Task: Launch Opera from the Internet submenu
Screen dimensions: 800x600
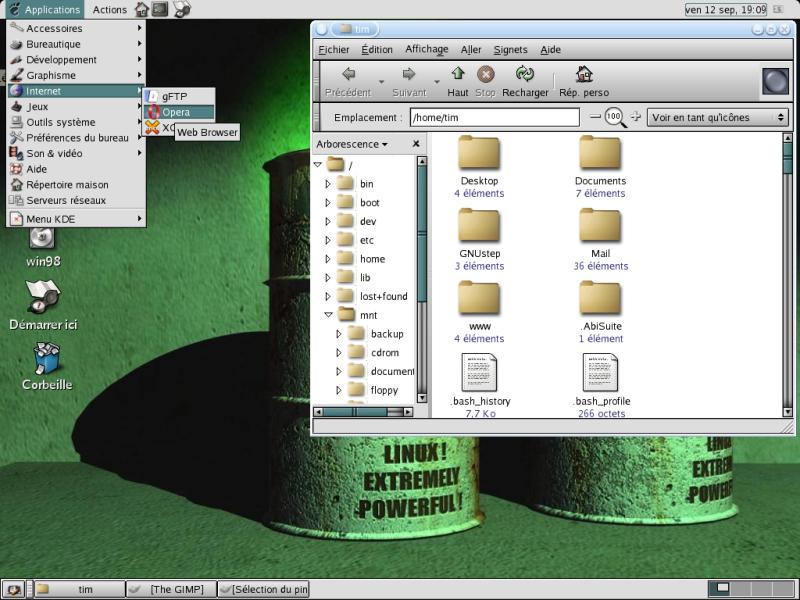Action: (176, 112)
